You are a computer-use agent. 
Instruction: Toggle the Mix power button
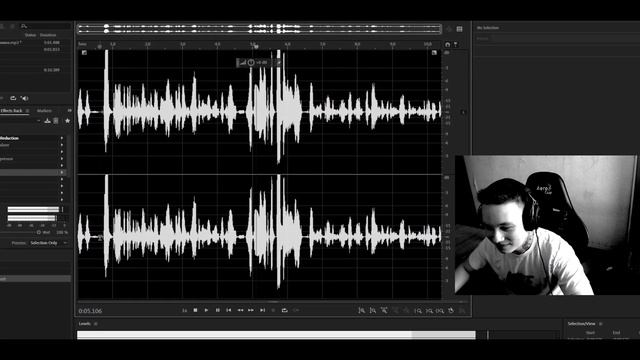click(39, 232)
